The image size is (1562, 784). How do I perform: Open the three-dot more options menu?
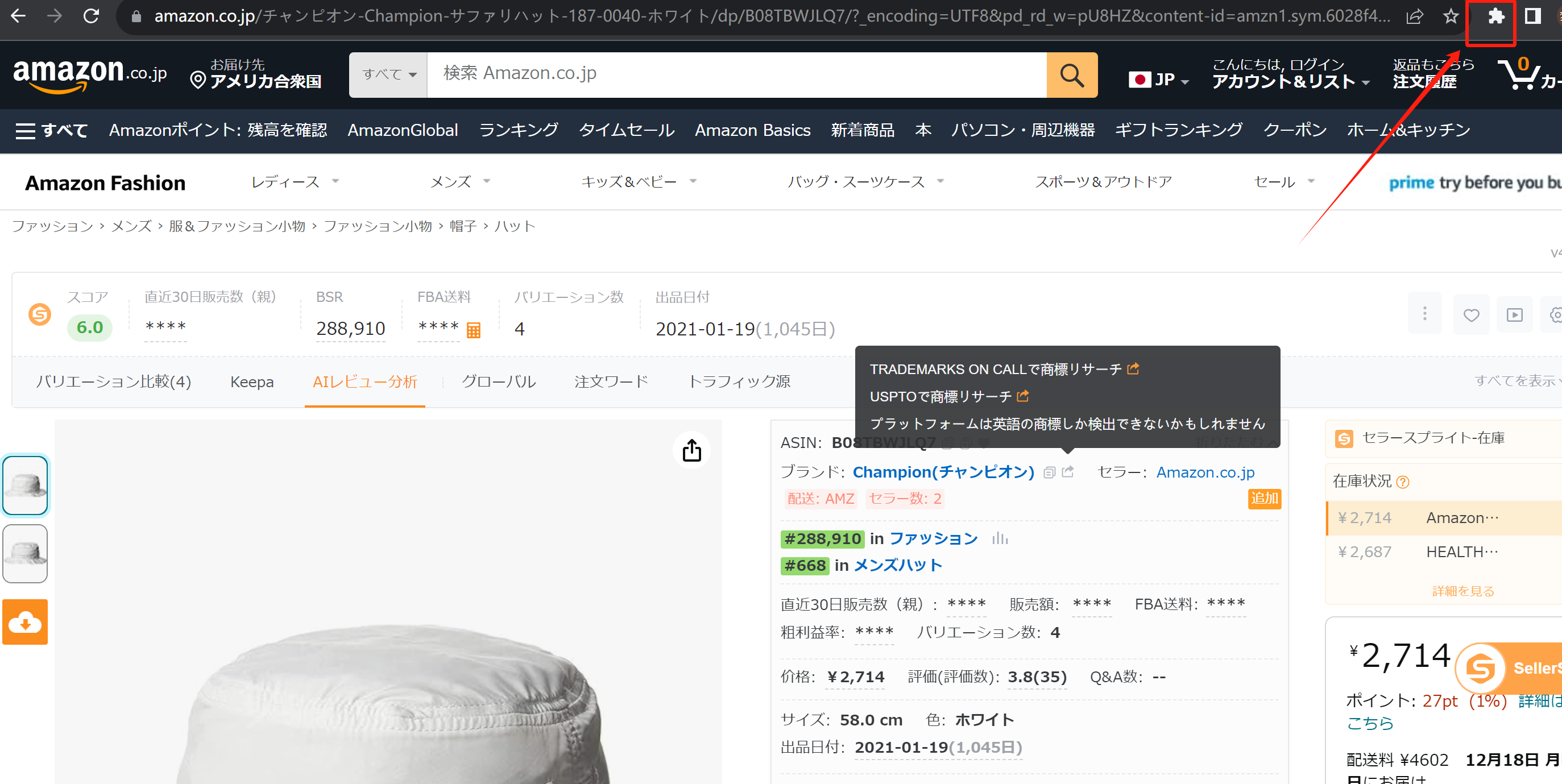1425,314
